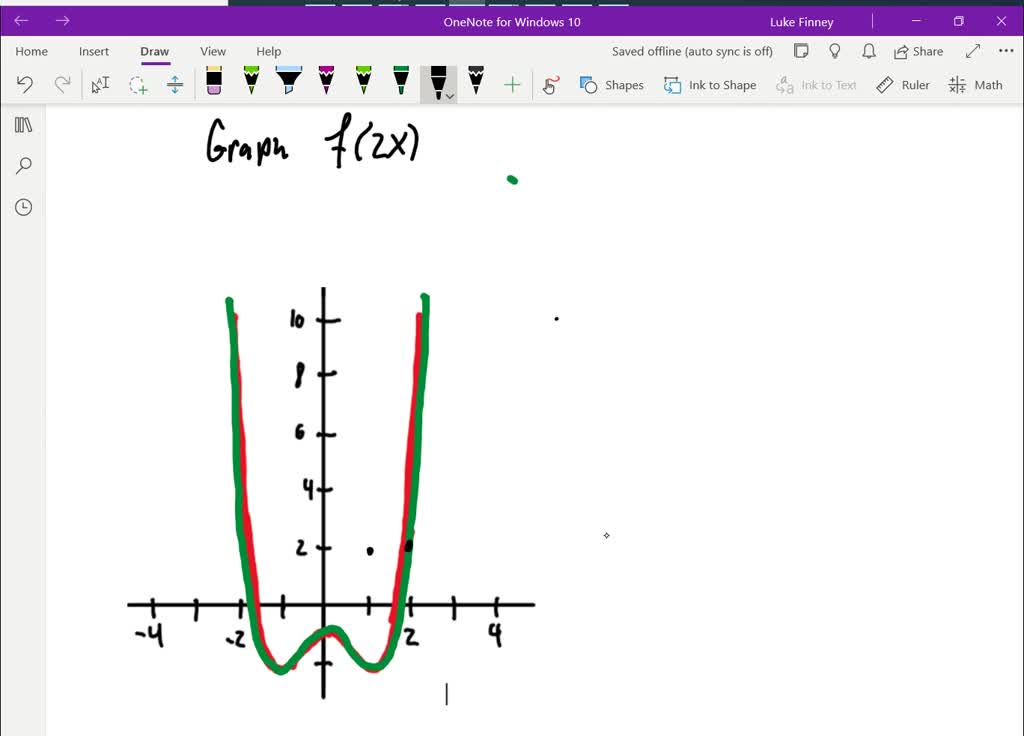Image resolution: width=1024 pixels, height=736 pixels.
Task: Switch to the Insert tab
Action: click(94, 51)
